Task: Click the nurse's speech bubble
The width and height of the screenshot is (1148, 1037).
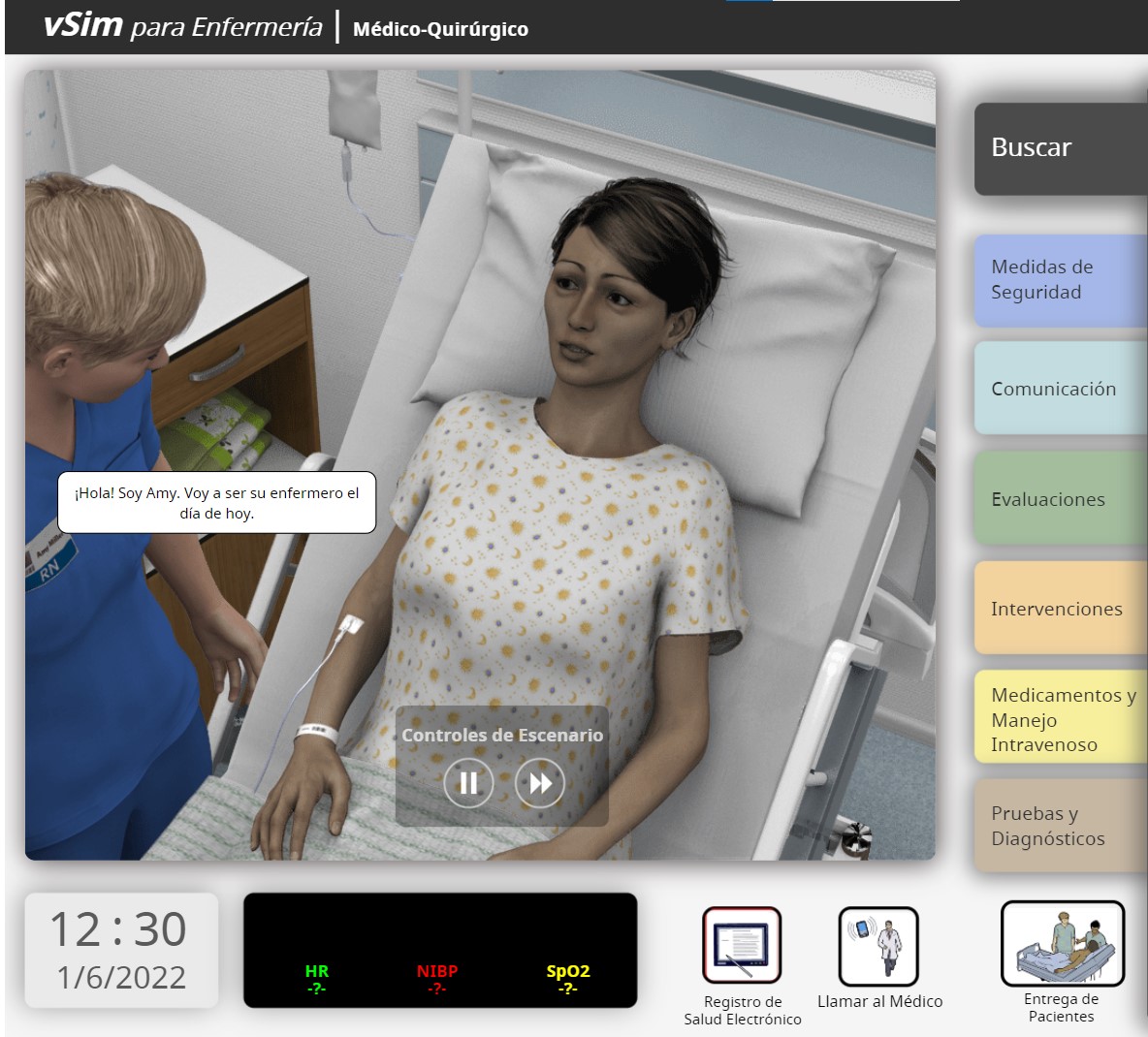Action: pos(216,503)
